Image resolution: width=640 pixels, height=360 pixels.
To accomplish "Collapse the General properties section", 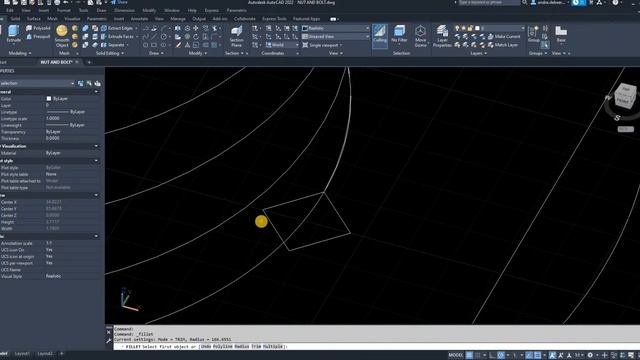I will click(96, 92).
